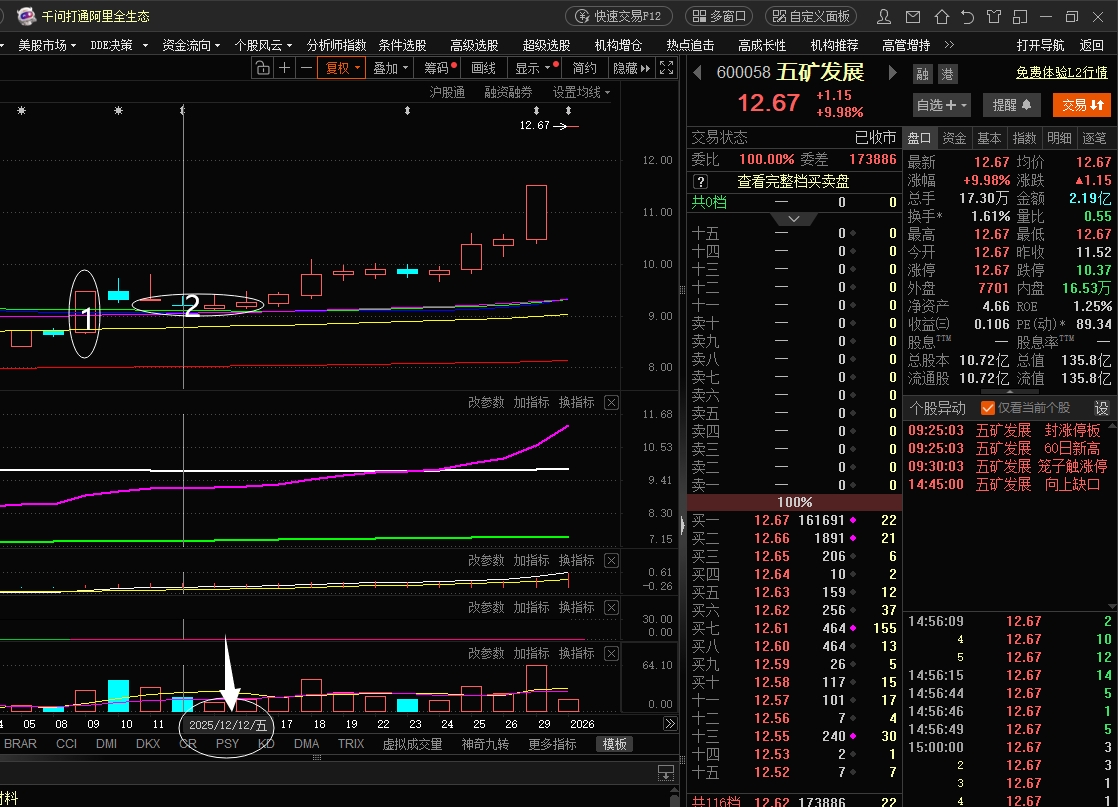The image size is (1118, 807).
Task: Toggle 仅看当前个股 checkbox
Action: coord(988,408)
